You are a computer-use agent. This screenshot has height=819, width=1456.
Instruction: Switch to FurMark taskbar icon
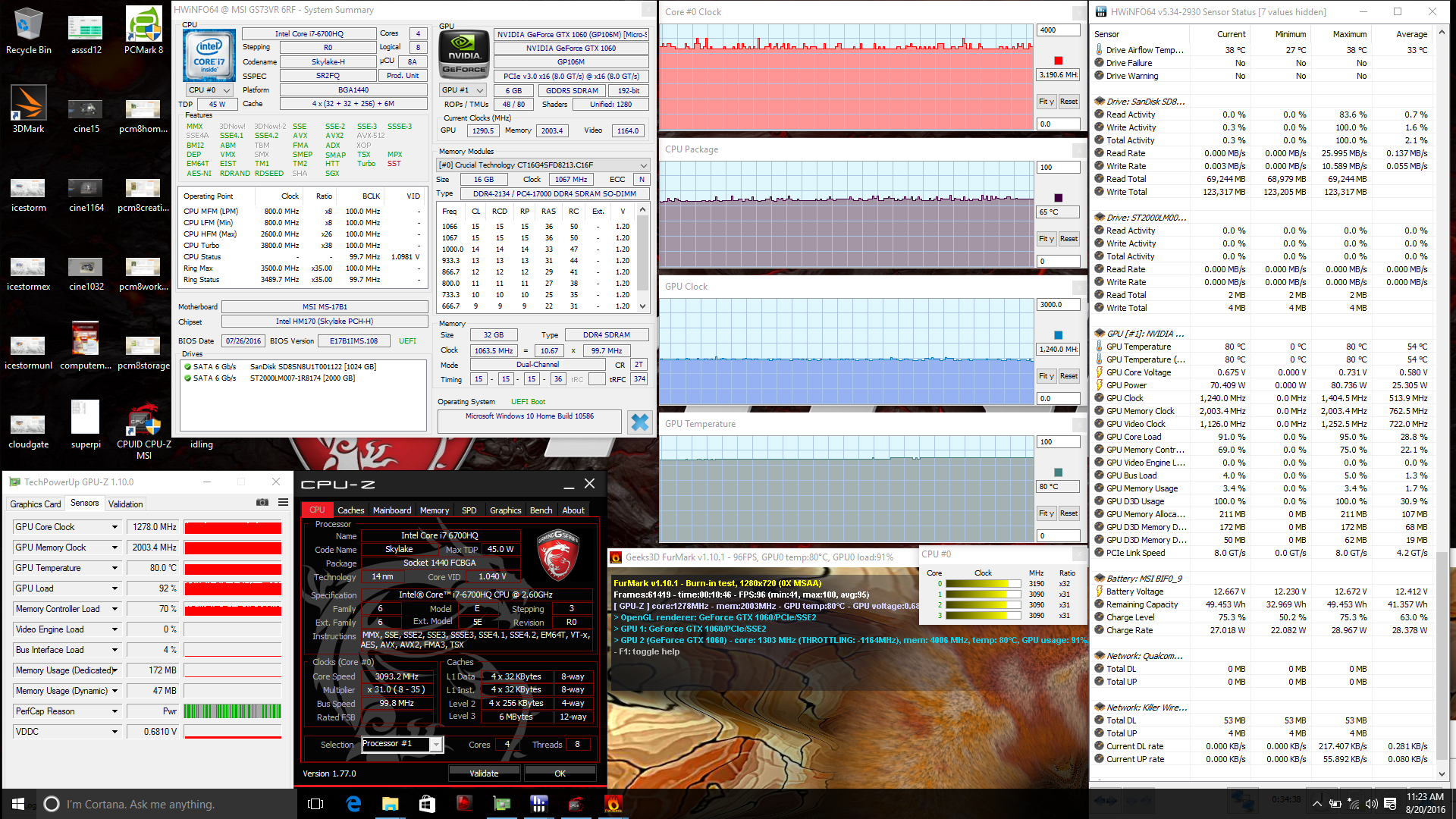613,804
